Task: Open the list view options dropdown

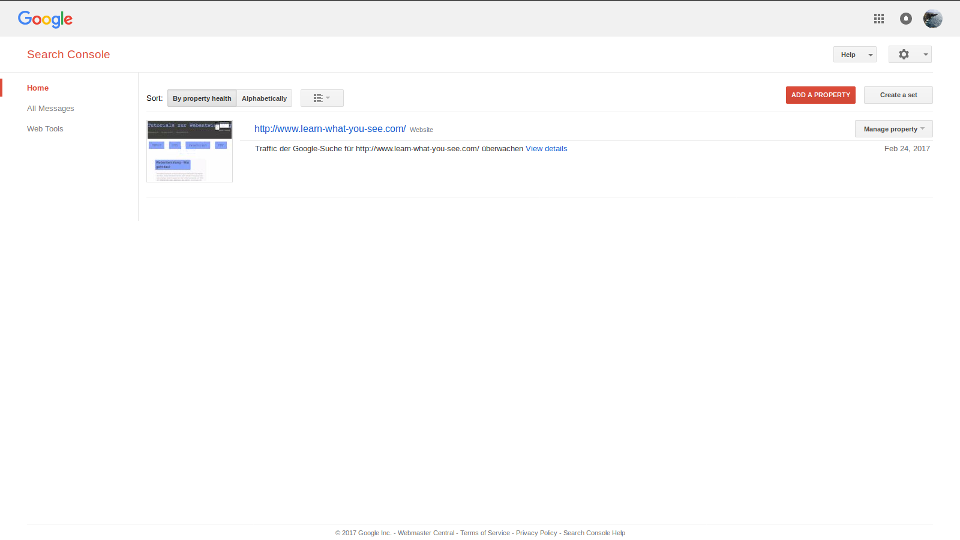Action: pos(322,98)
